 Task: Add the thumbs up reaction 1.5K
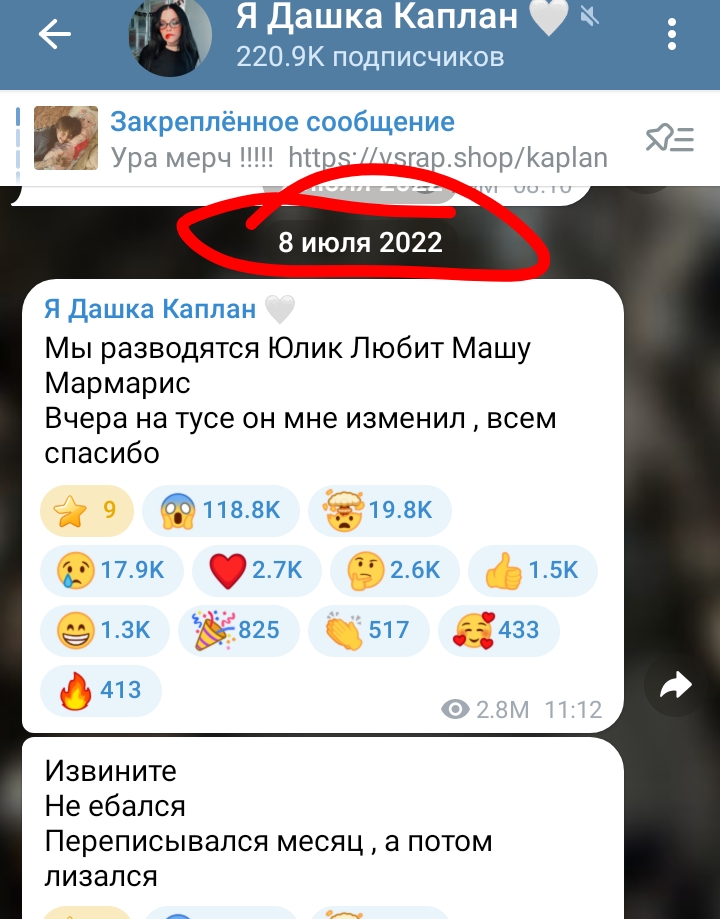point(532,570)
